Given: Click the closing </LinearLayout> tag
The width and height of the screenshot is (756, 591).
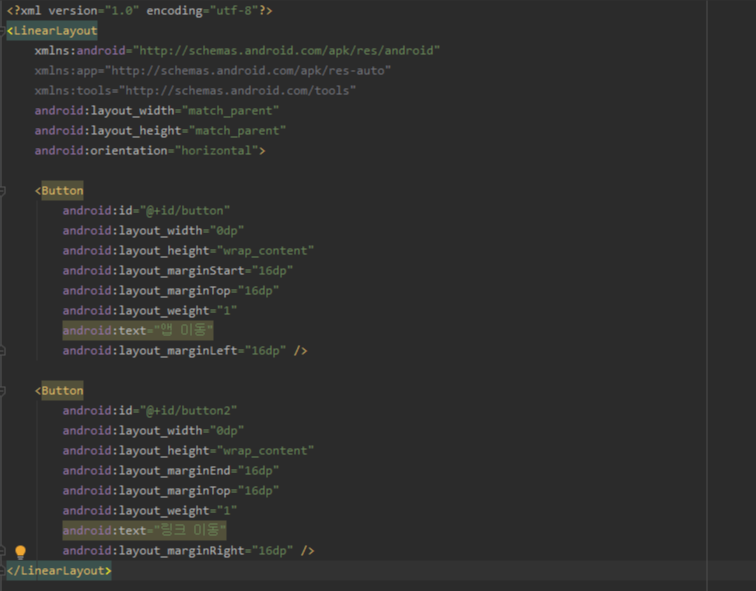Looking at the screenshot, I should click(x=59, y=571).
